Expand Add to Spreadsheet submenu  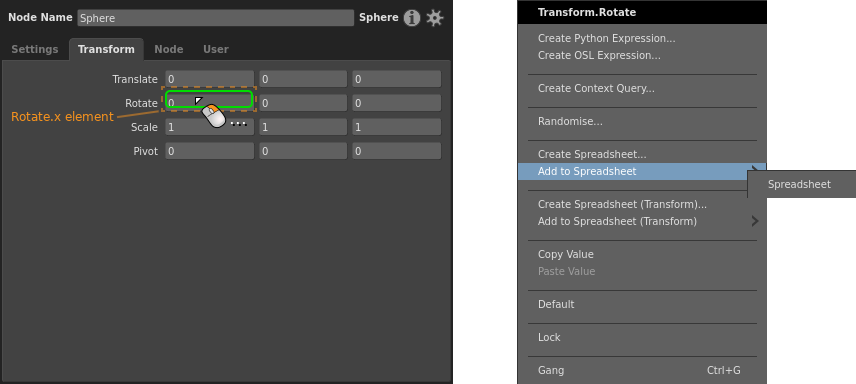642,172
